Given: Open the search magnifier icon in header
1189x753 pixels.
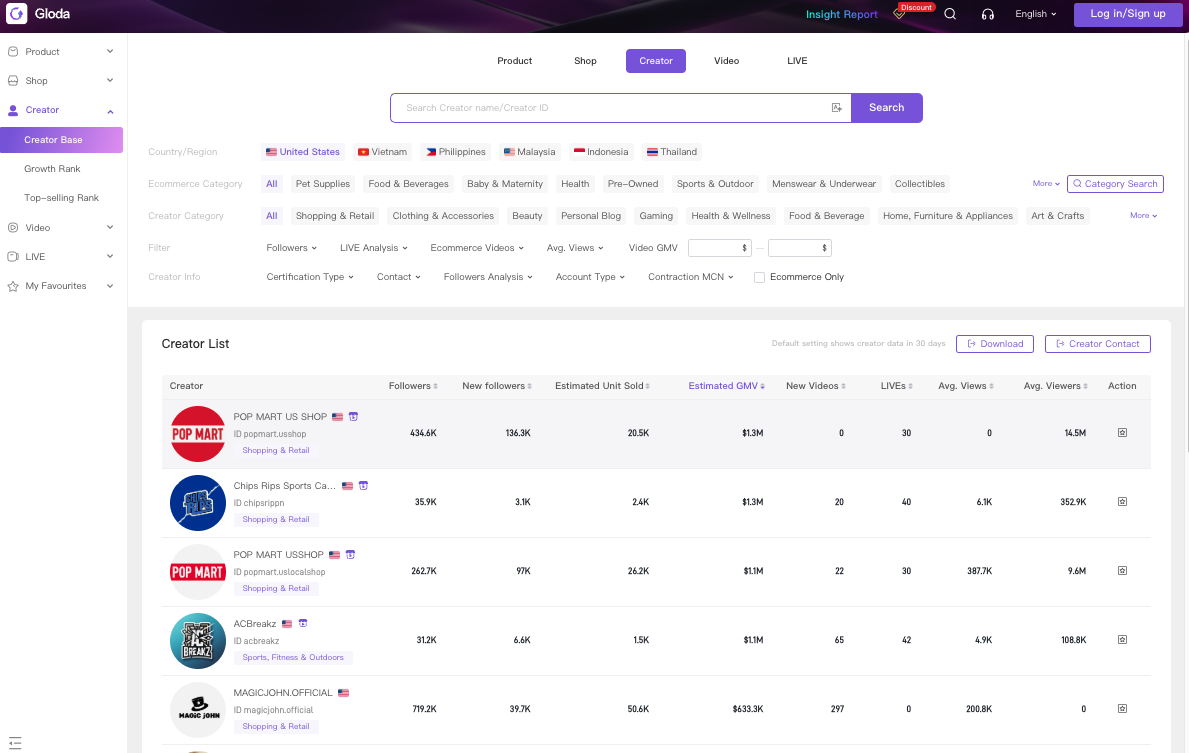Looking at the screenshot, I should pyautogui.click(x=950, y=14).
